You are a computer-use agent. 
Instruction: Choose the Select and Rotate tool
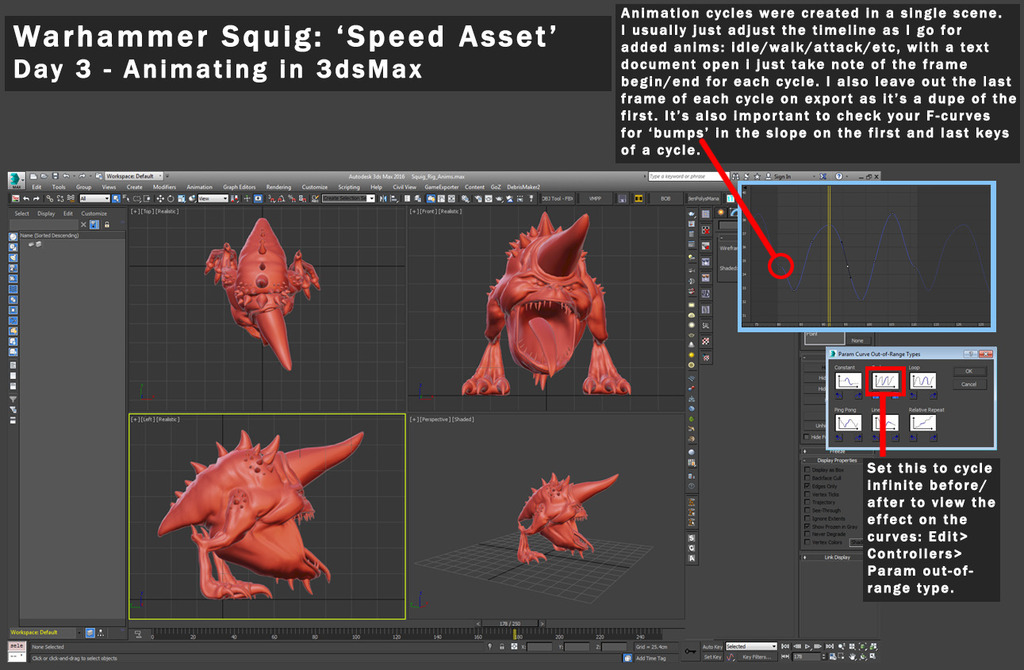(x=170, y=199)
